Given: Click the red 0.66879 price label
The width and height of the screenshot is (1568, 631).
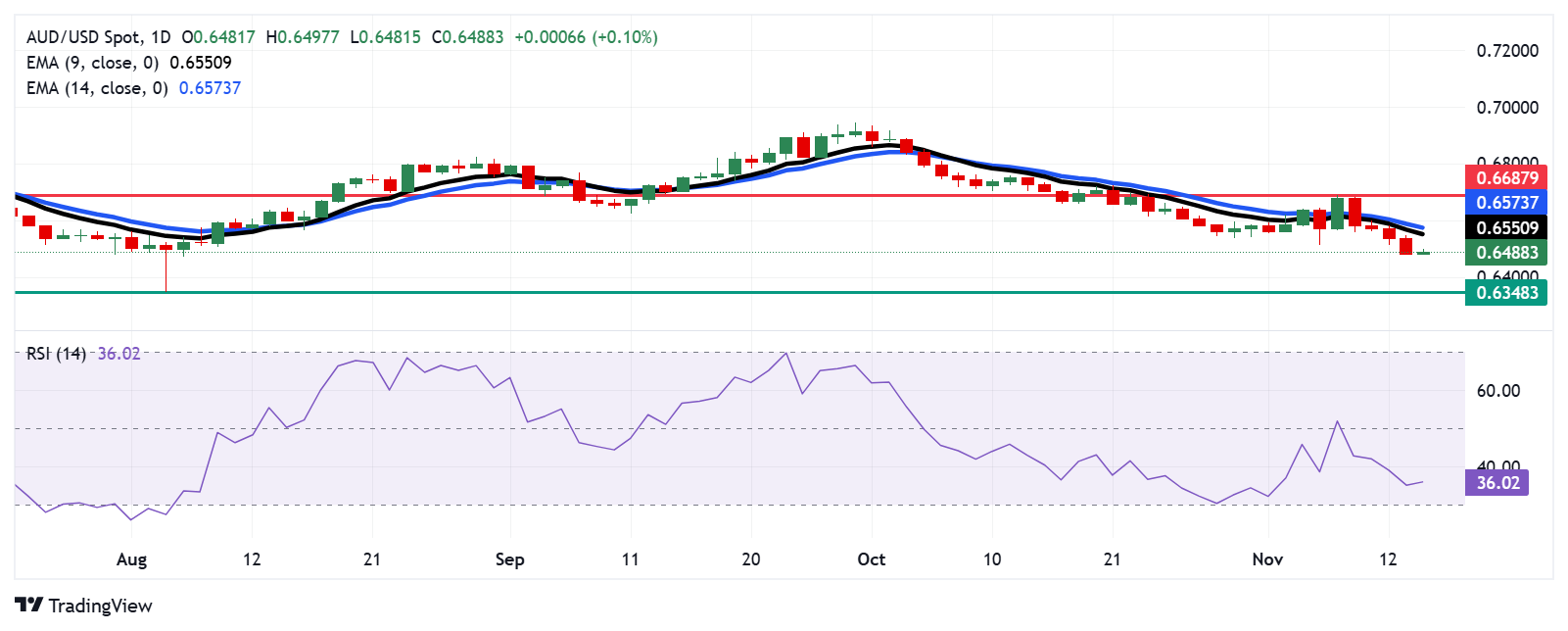Looking at the screenshot, I should coord(1506,177).
